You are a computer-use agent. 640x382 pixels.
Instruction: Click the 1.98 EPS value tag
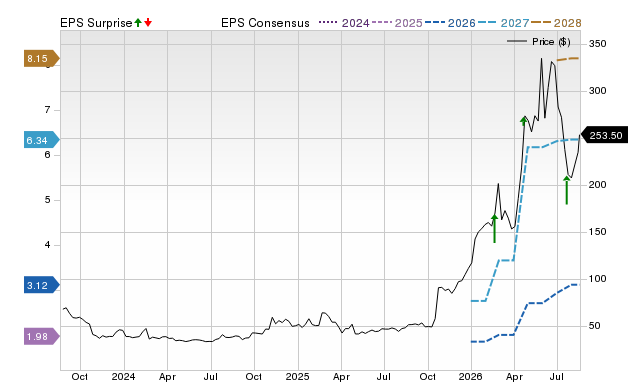[42, 337]
